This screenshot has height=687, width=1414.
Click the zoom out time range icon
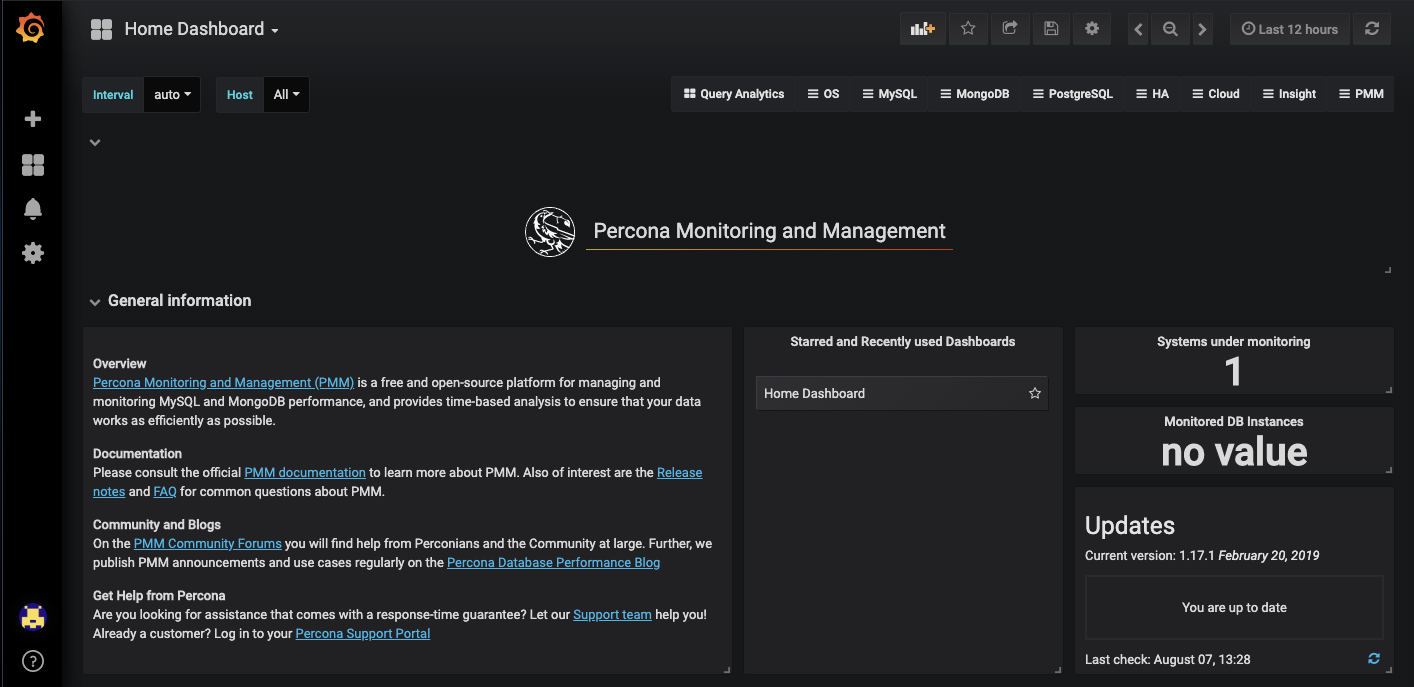(1170, 29)
